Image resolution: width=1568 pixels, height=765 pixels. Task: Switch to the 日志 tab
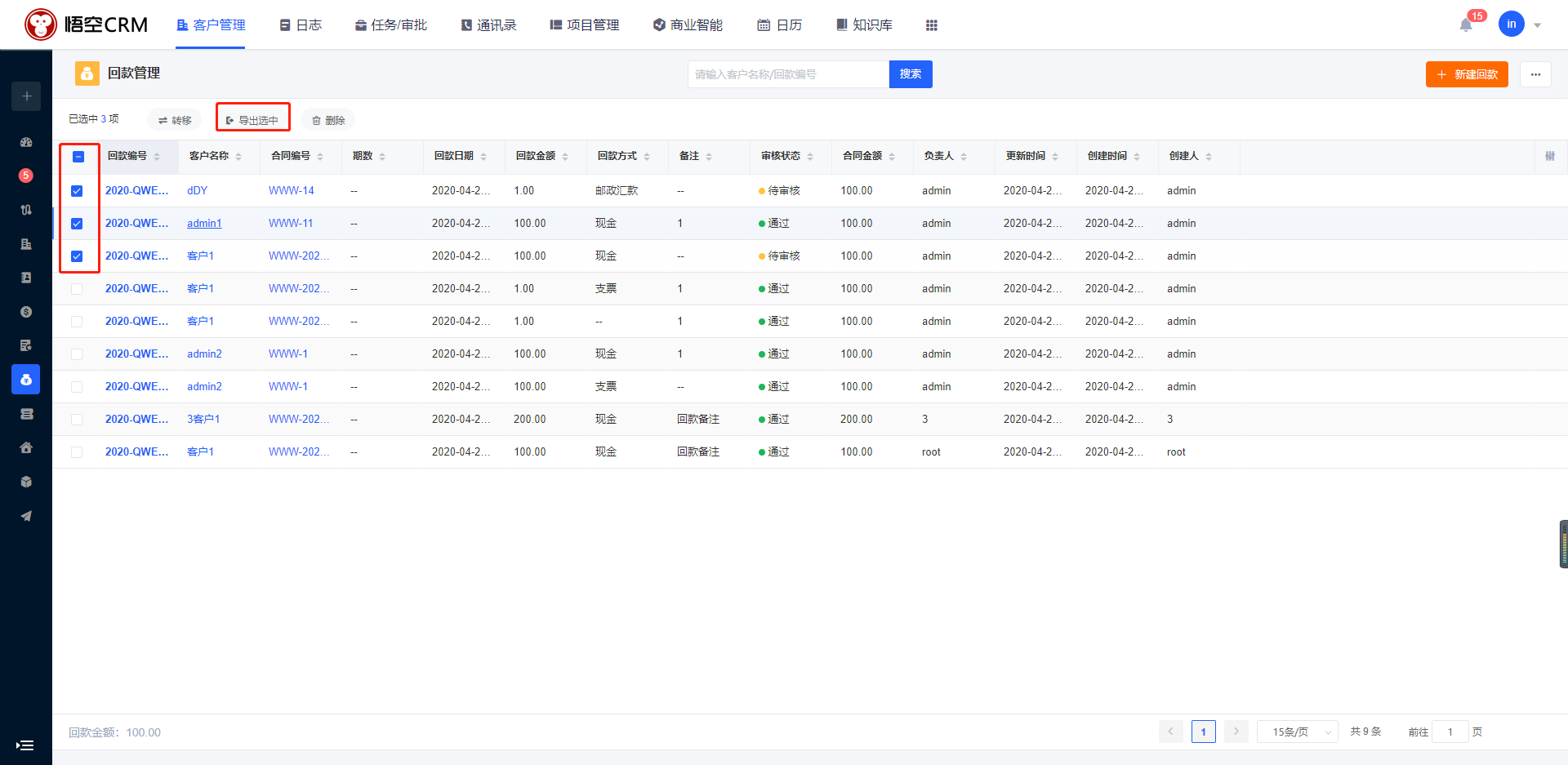coord(301,25)
